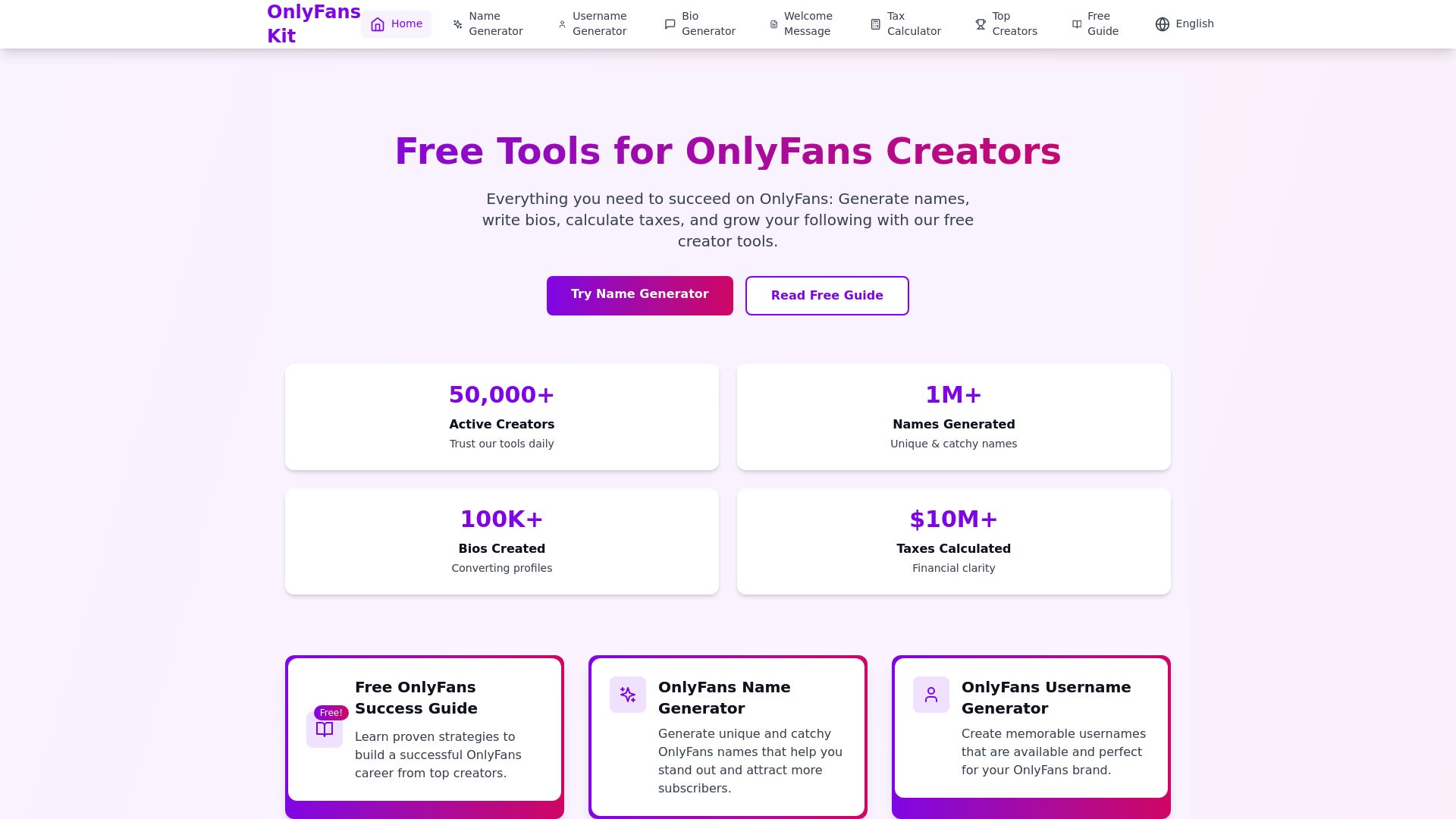
Task: Select the sparkles icon for Name Generator
Action: 457,24
